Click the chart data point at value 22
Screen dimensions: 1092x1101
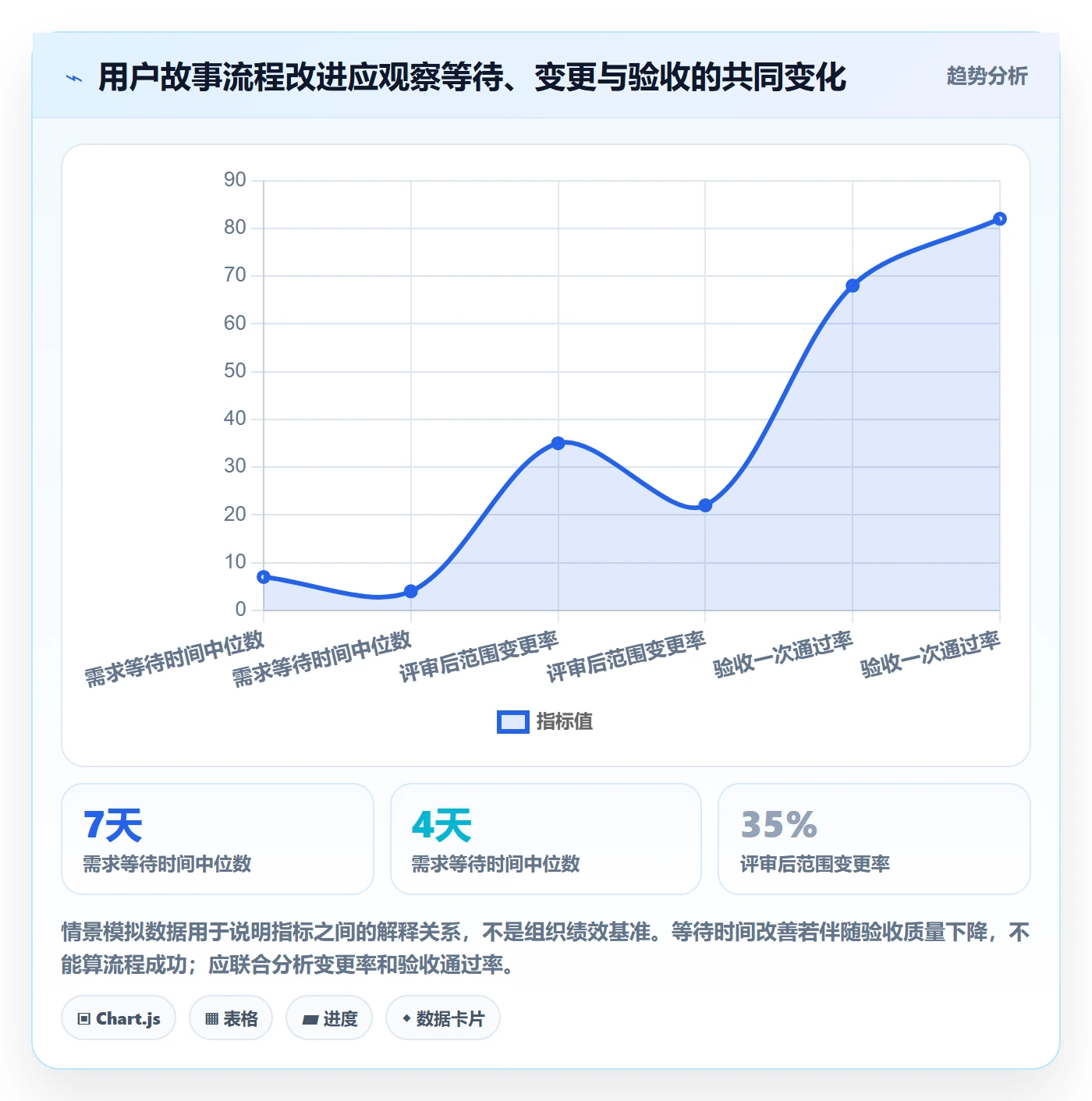[705, 505]
